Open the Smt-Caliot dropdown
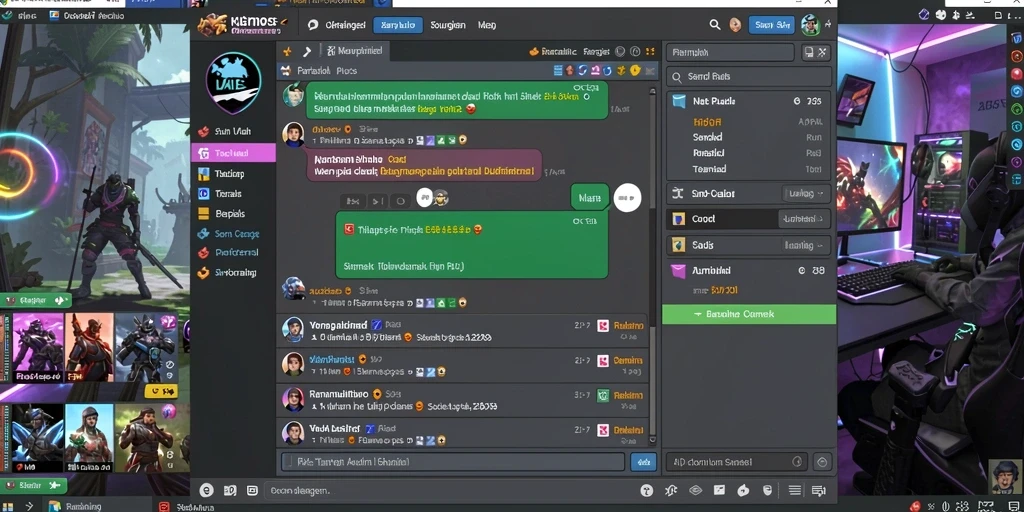1024x512 pixels. click(x=806, y=193)
